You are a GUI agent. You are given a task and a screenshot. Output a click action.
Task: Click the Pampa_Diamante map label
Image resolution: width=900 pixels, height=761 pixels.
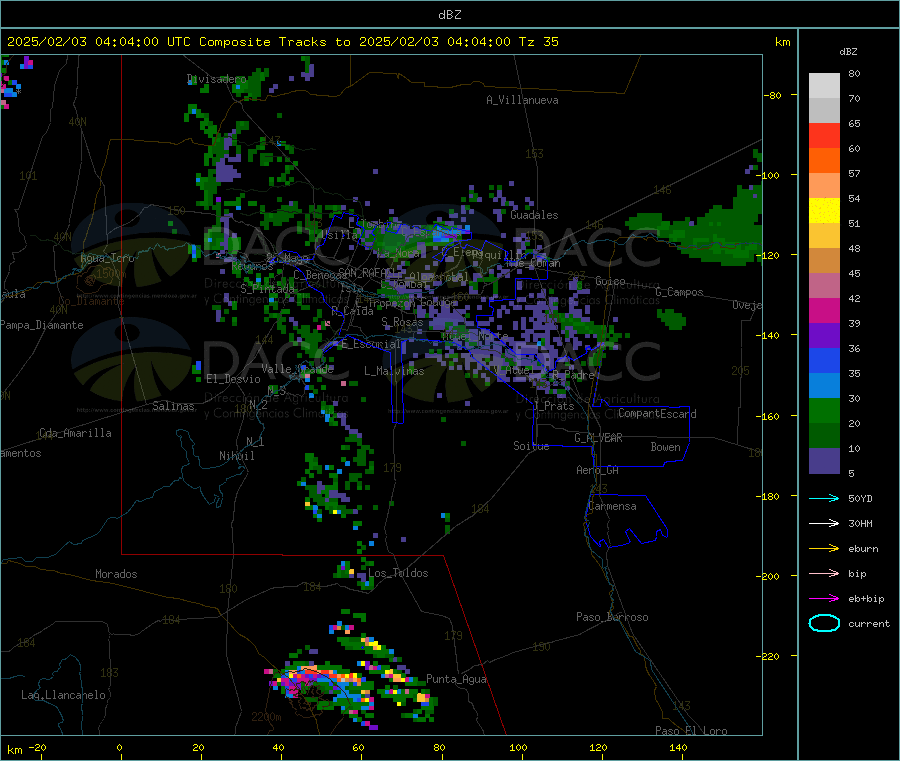point(42,325)
